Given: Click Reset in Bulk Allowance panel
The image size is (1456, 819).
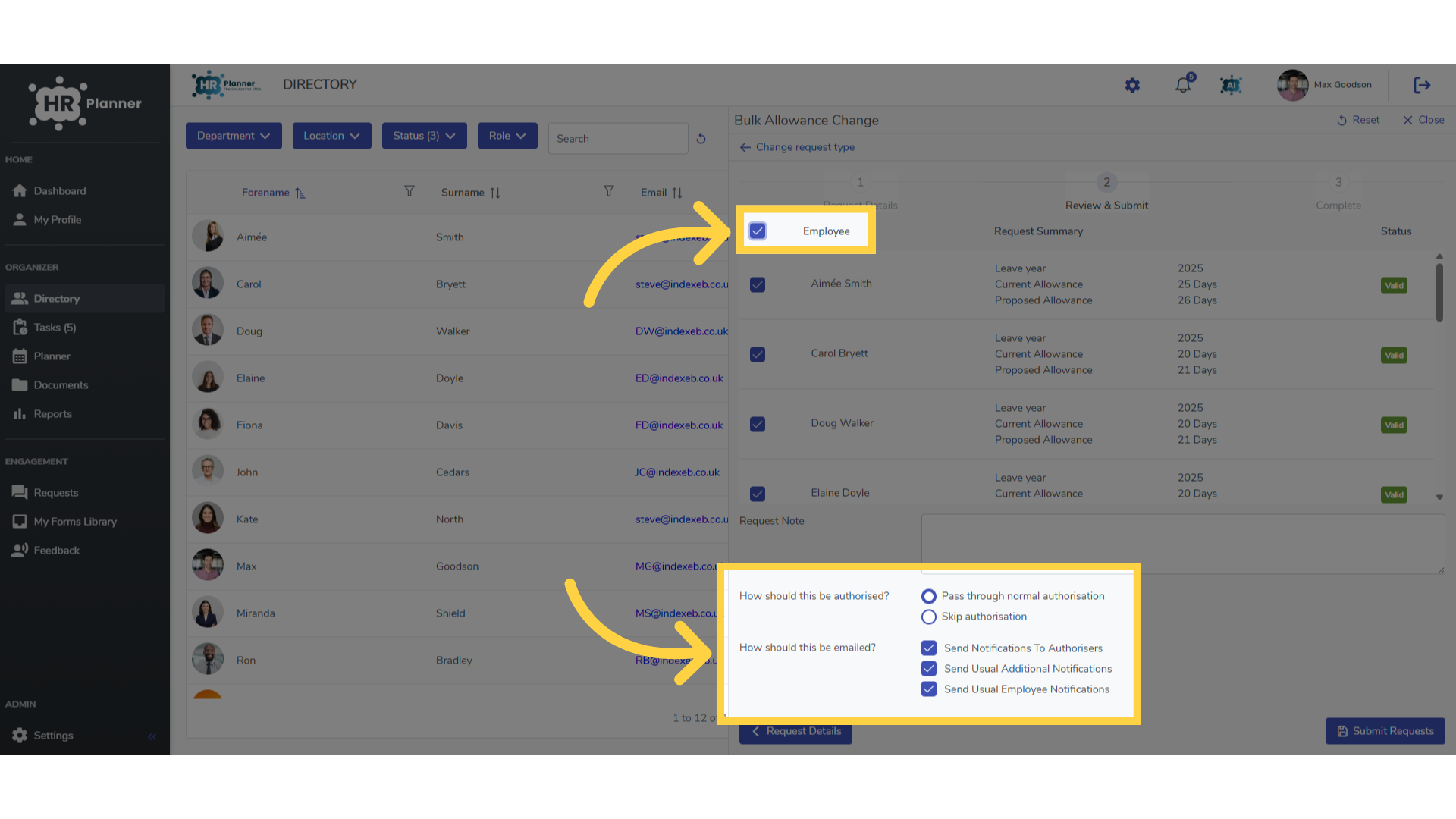Looking at the screenshot, I should click(1357, 120).
